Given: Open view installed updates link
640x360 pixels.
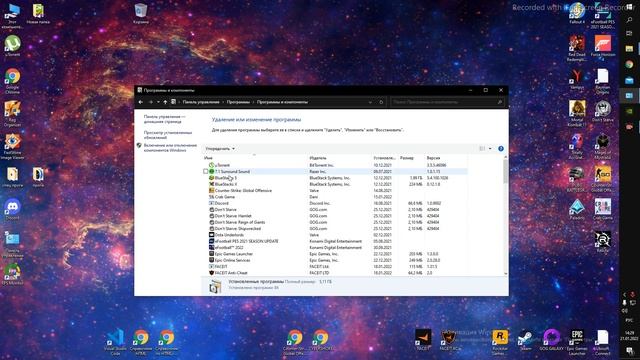Looking at the screenshot, I should (x=168, y=135).
